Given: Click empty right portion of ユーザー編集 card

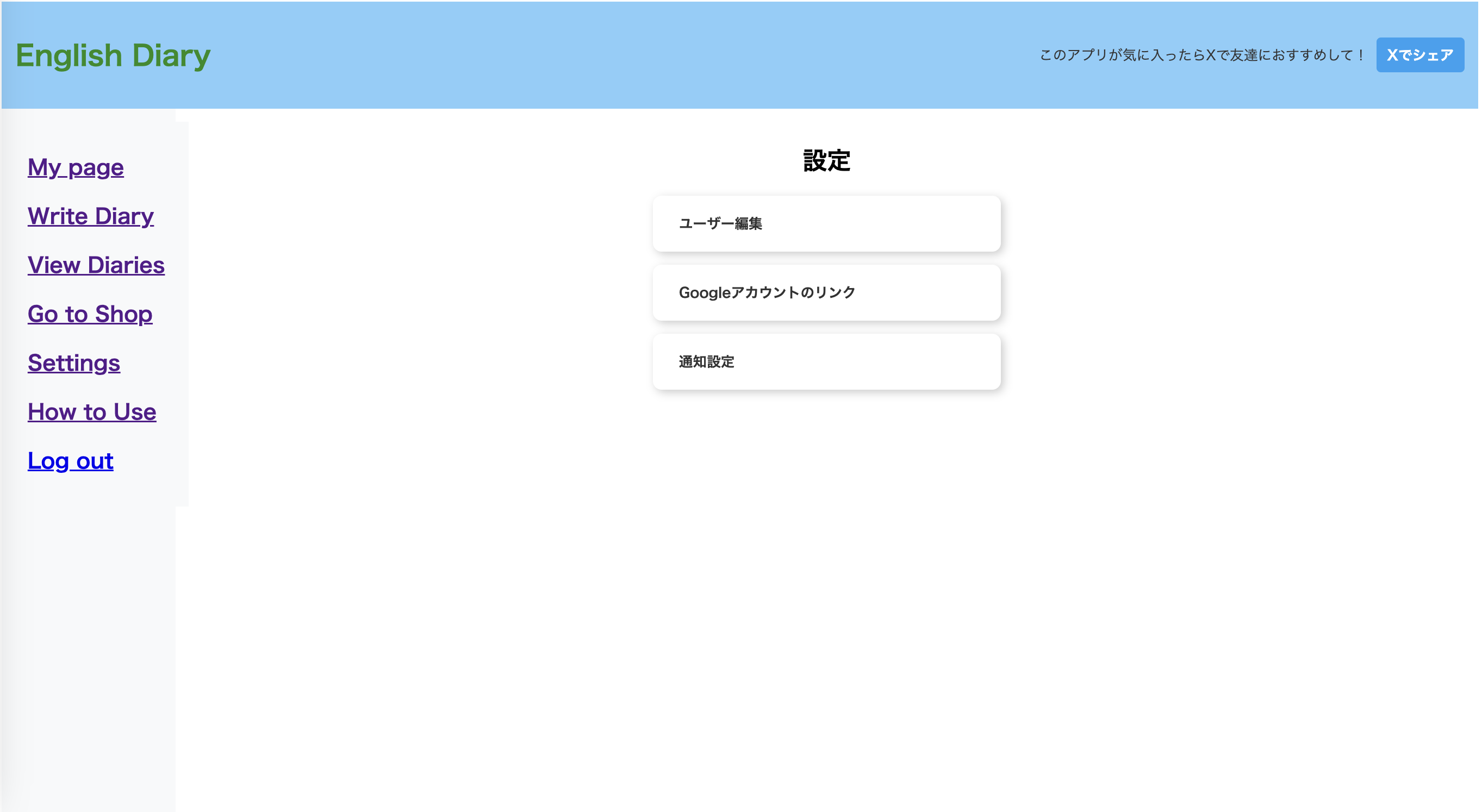Looking at the screenshot, I should tap(920, 224).
